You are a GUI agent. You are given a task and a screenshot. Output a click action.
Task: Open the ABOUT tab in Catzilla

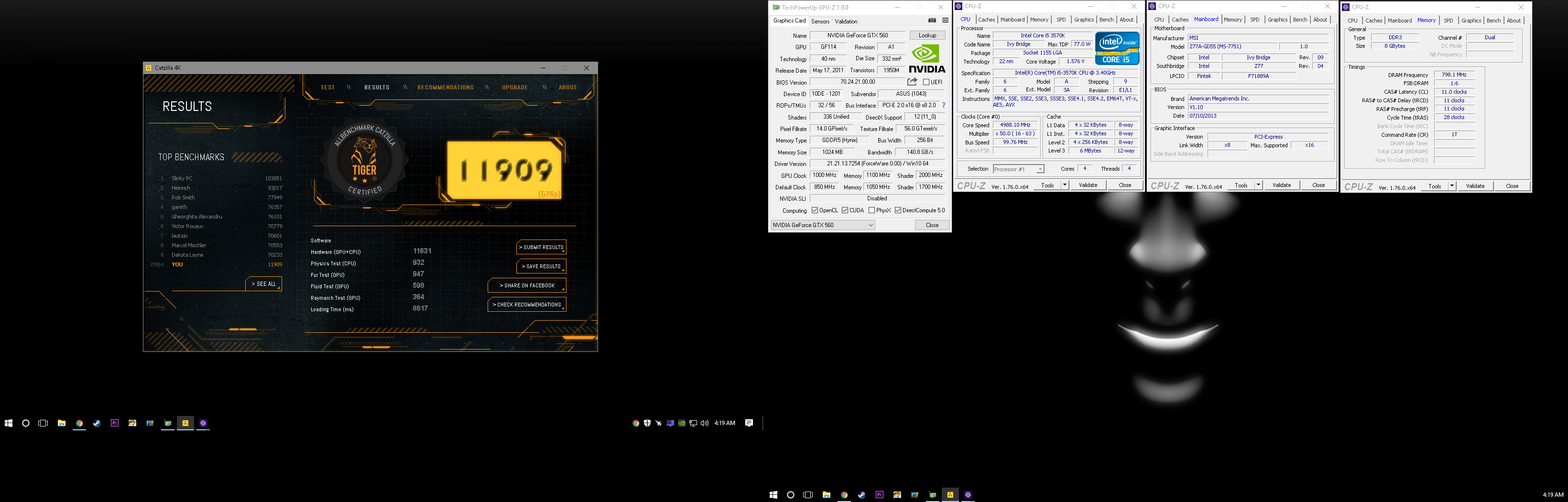[567, 87]
